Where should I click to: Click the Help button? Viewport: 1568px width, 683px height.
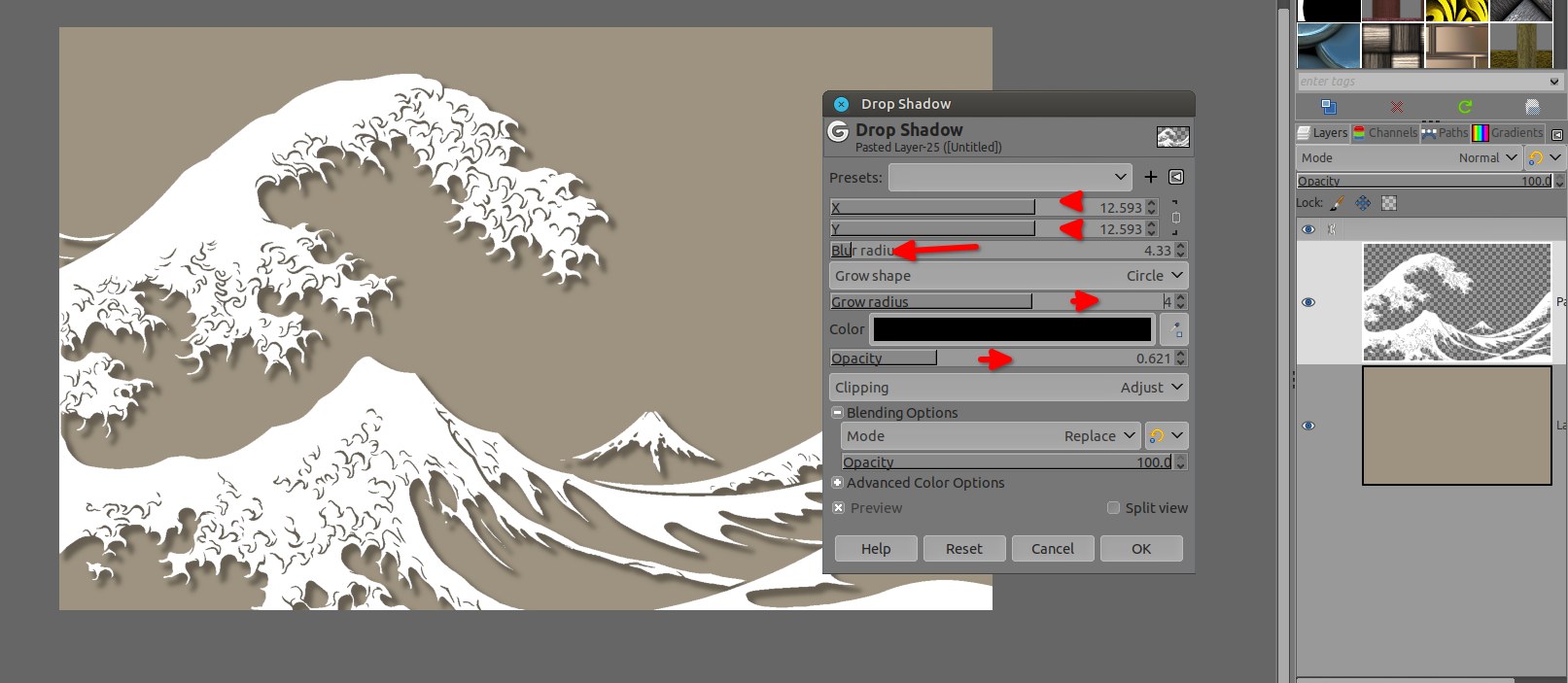(x=876, y=549)
